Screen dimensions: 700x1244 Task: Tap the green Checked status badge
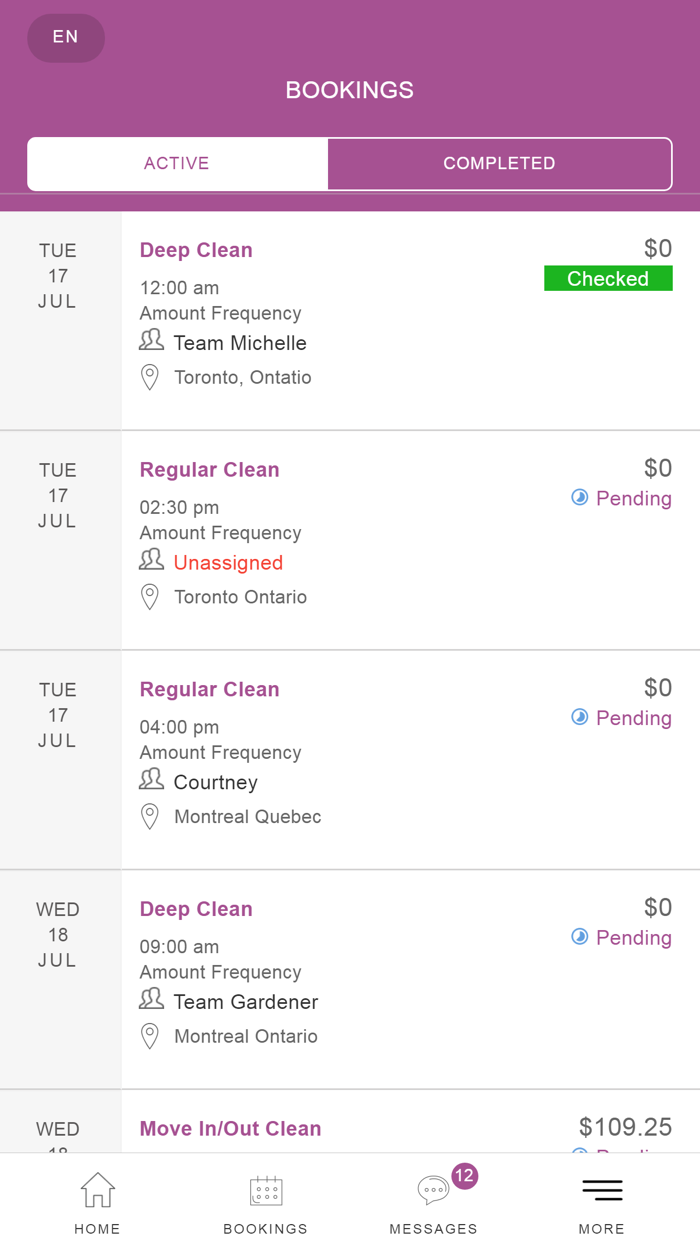click(608, 279)
